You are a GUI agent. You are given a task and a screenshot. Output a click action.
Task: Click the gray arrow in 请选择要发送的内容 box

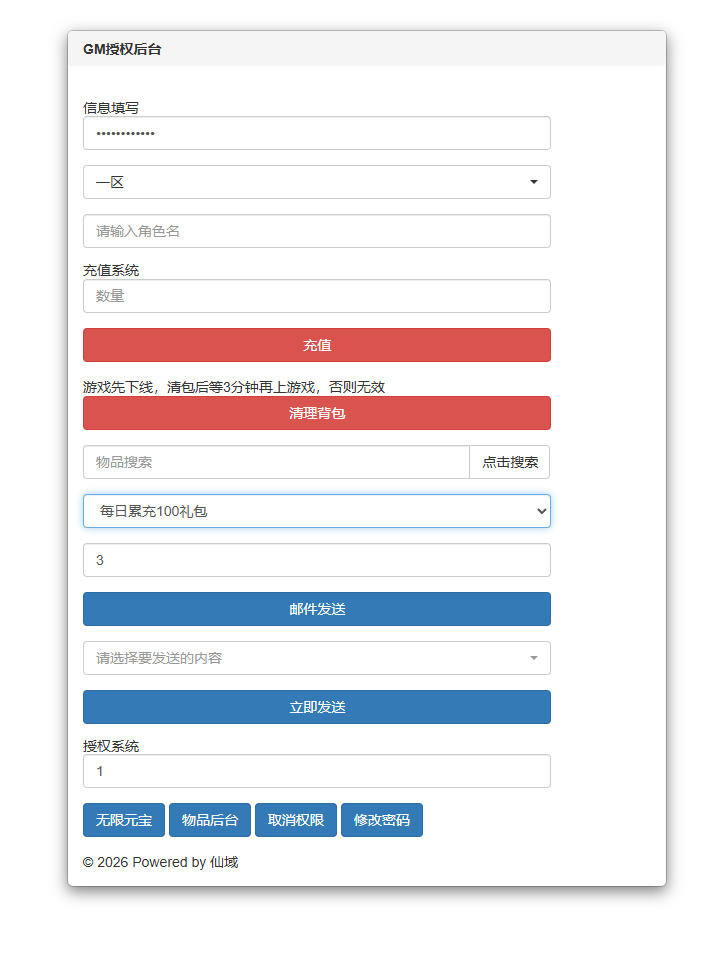click(x=533, y=658)
